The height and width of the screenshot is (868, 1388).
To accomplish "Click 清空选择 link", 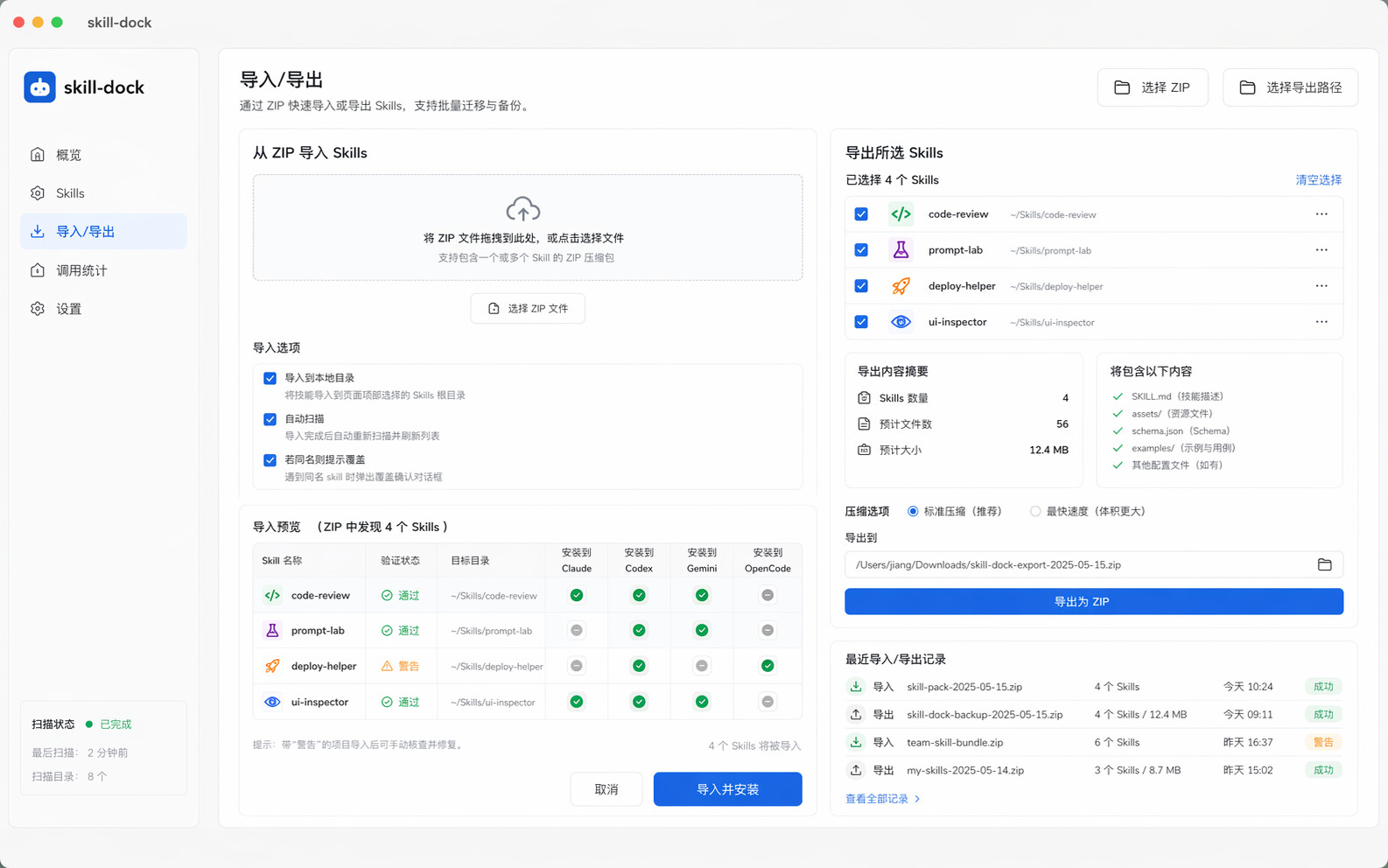I will pyautogui.click(x=1318, y=180).
